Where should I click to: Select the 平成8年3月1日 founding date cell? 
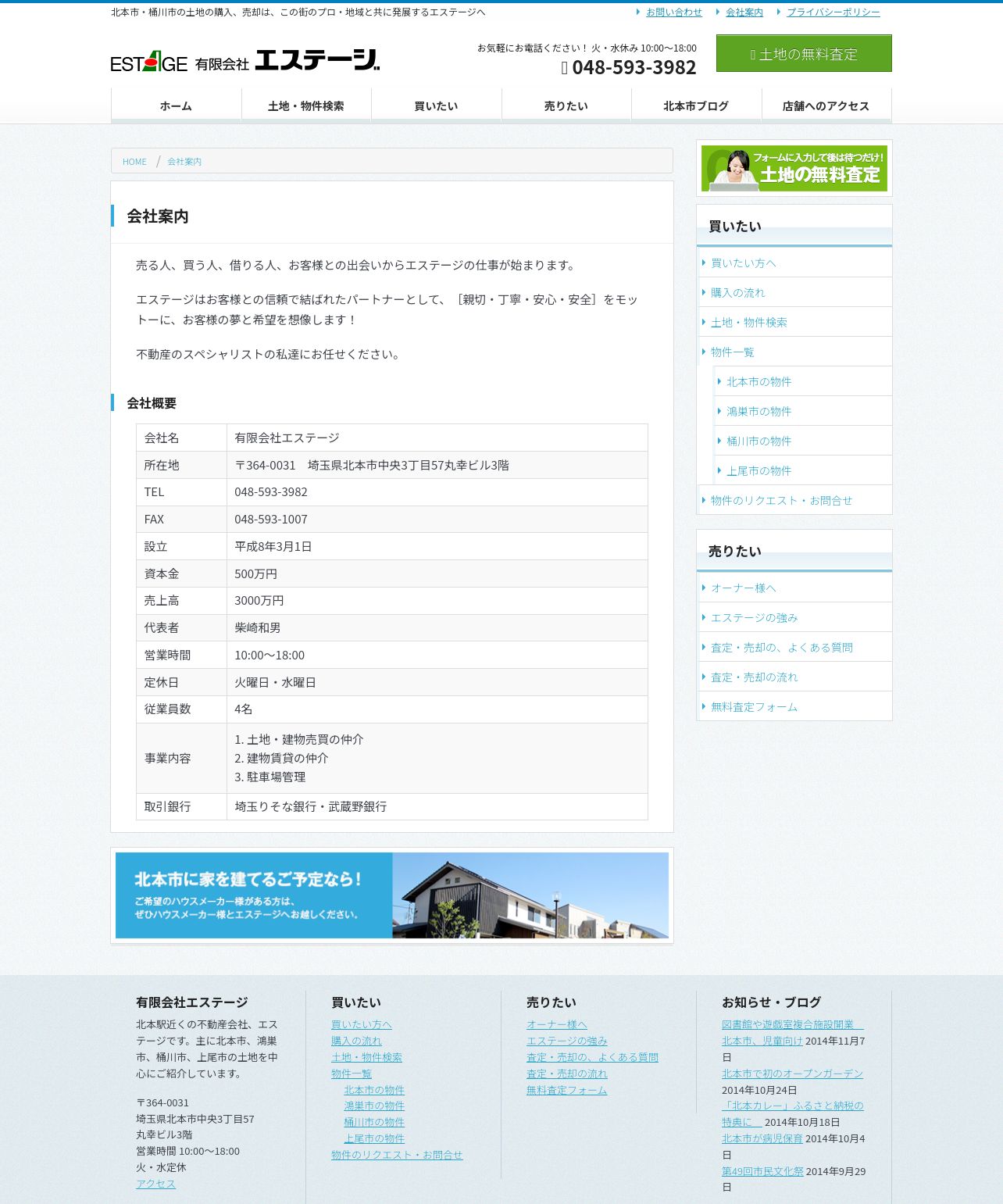[437, 546]
